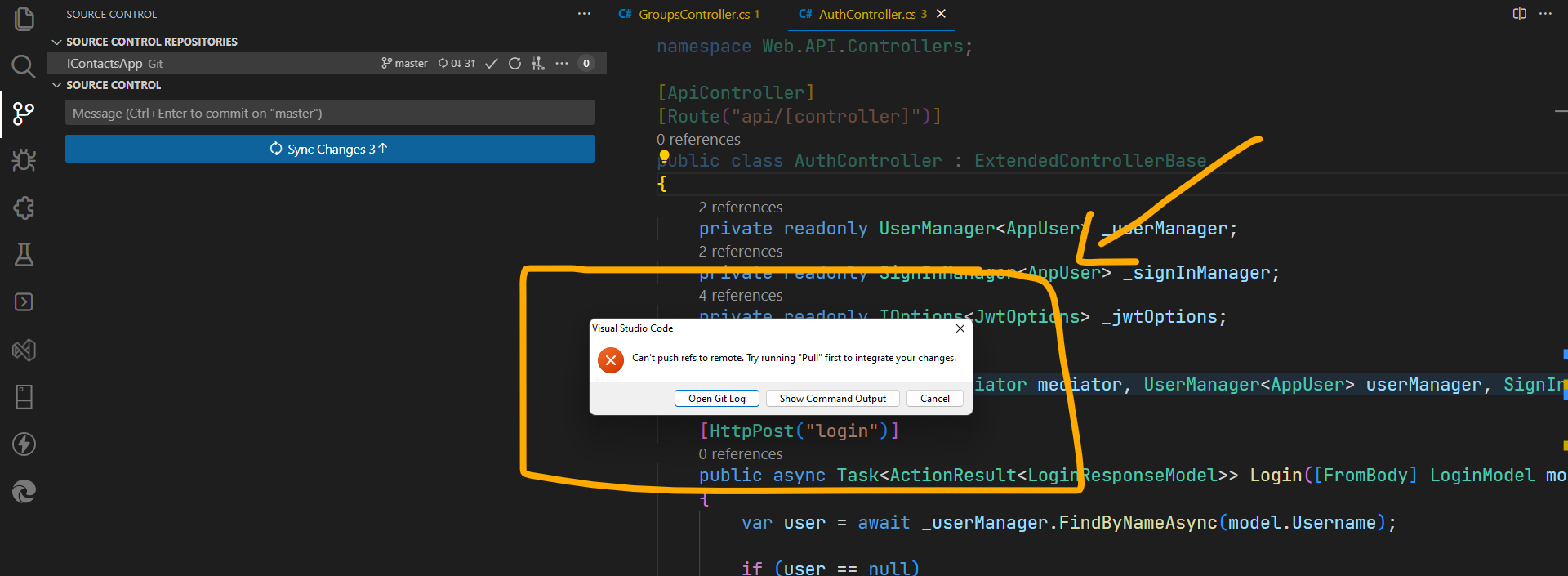
Task: Open the Extensions view
Action: pos(24,208)
